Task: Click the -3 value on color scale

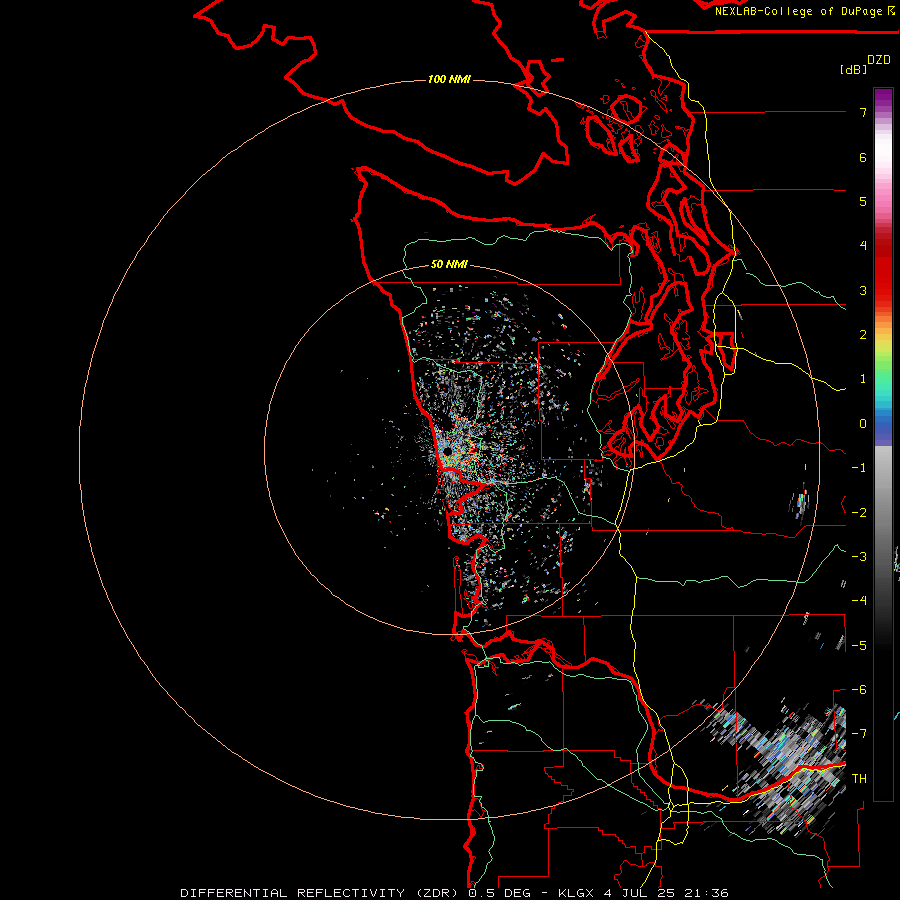Action: (x=859, y=557)
